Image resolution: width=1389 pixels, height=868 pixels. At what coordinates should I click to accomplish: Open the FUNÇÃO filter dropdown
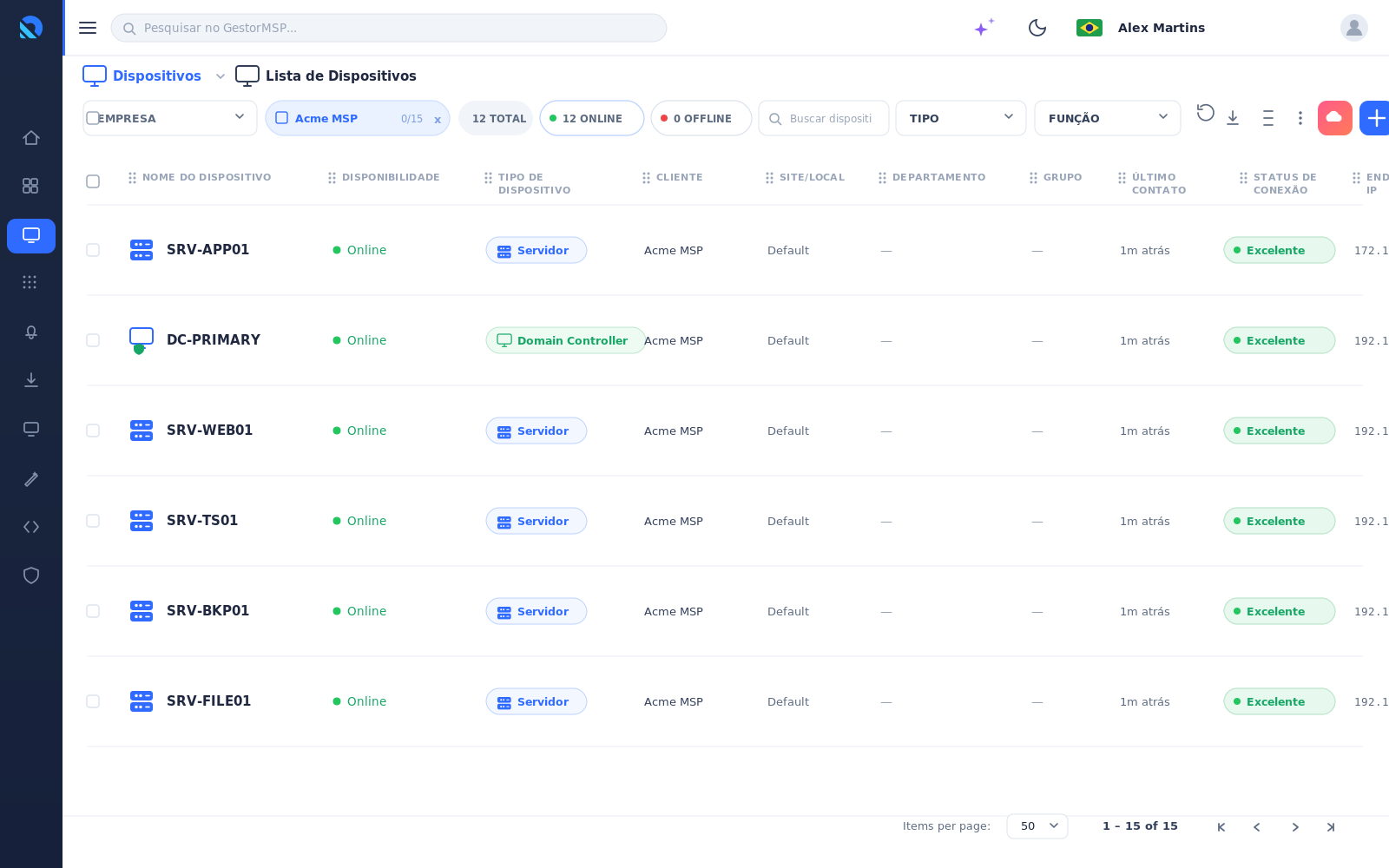pos(1108,118)
